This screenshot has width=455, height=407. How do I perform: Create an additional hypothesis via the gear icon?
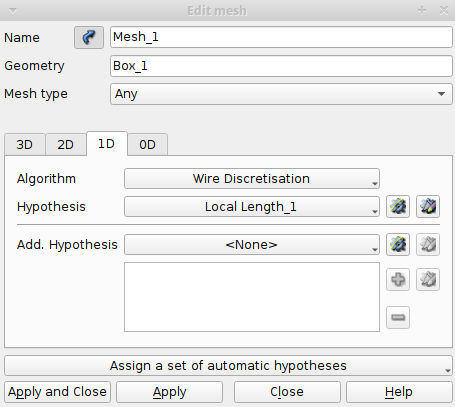click(398, 245)
